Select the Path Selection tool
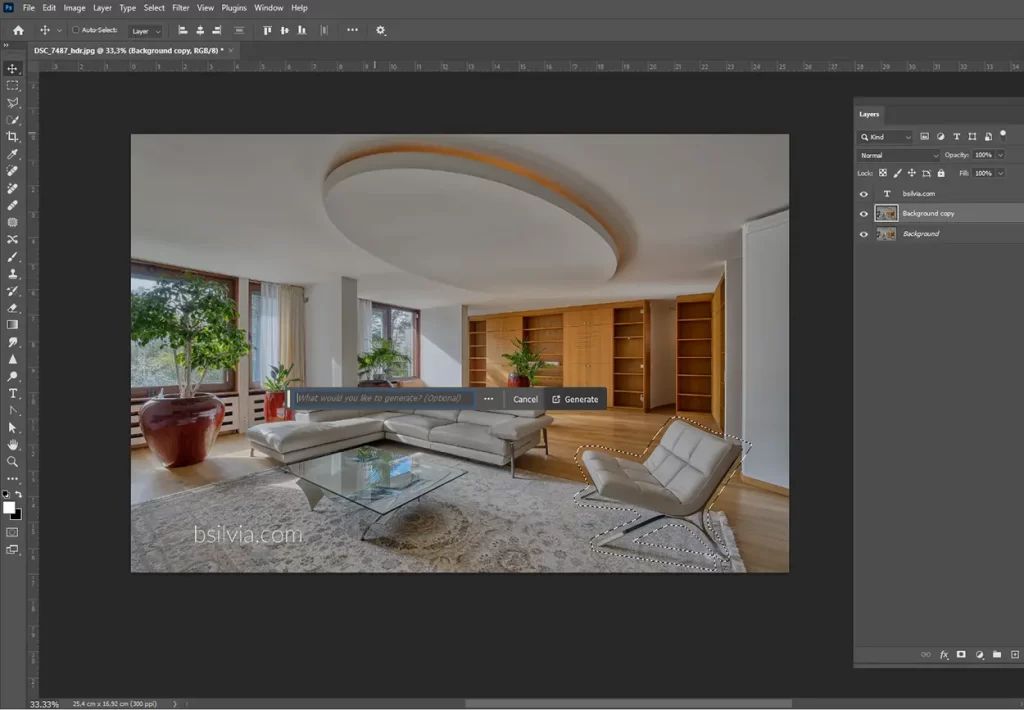The image size is (1024, 710). pos(12,427)
